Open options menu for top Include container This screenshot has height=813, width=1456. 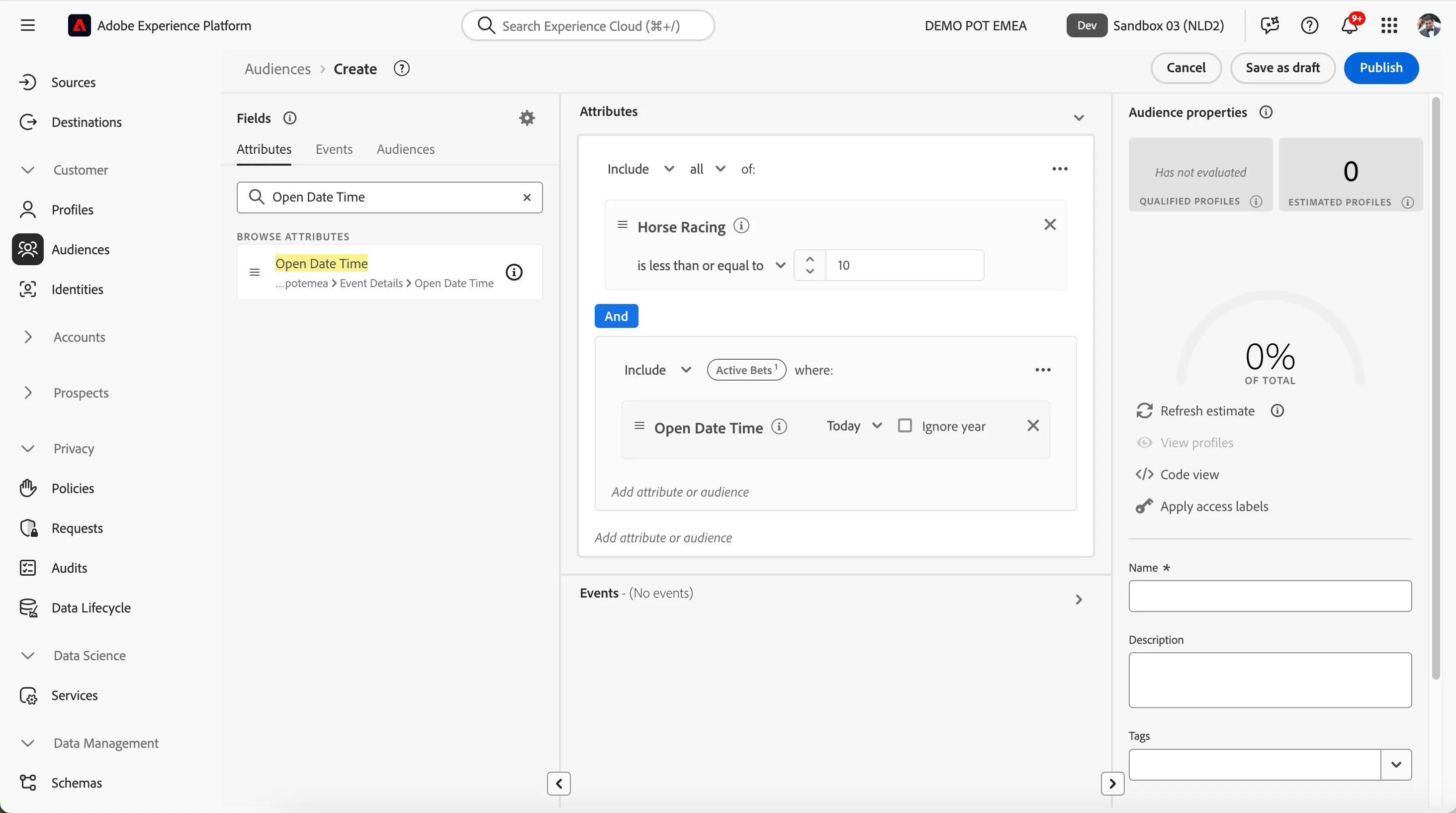coord(1060,169)
